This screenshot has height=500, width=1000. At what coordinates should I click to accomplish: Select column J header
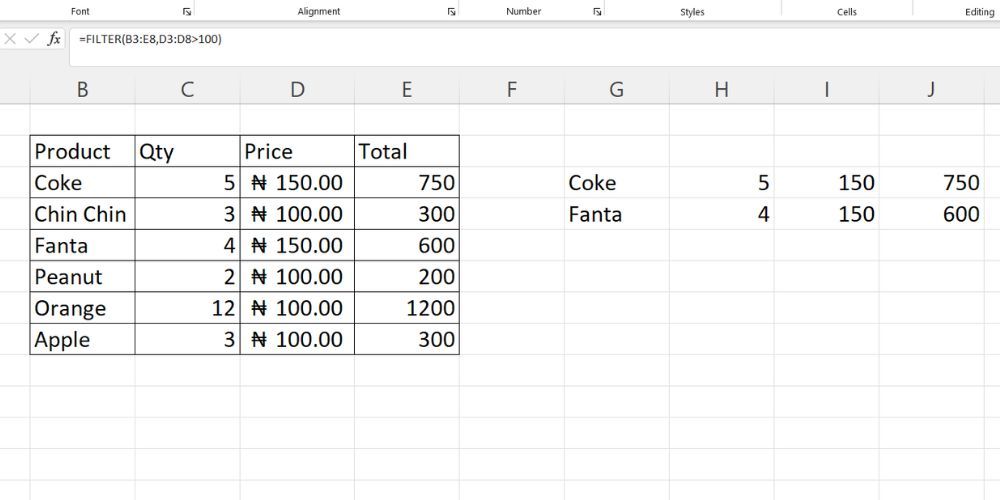[x=931, y=90]
